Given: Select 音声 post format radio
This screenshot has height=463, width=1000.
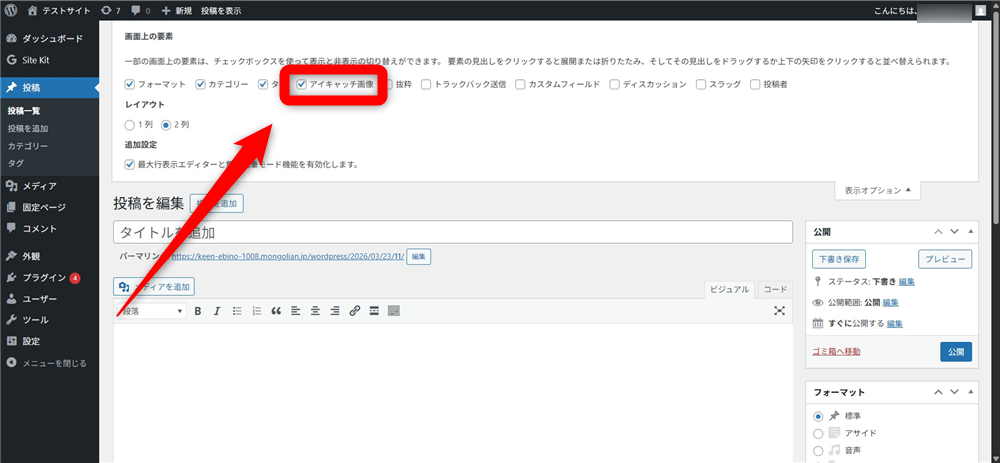Looking at the screenshot, I should [818, 450].
